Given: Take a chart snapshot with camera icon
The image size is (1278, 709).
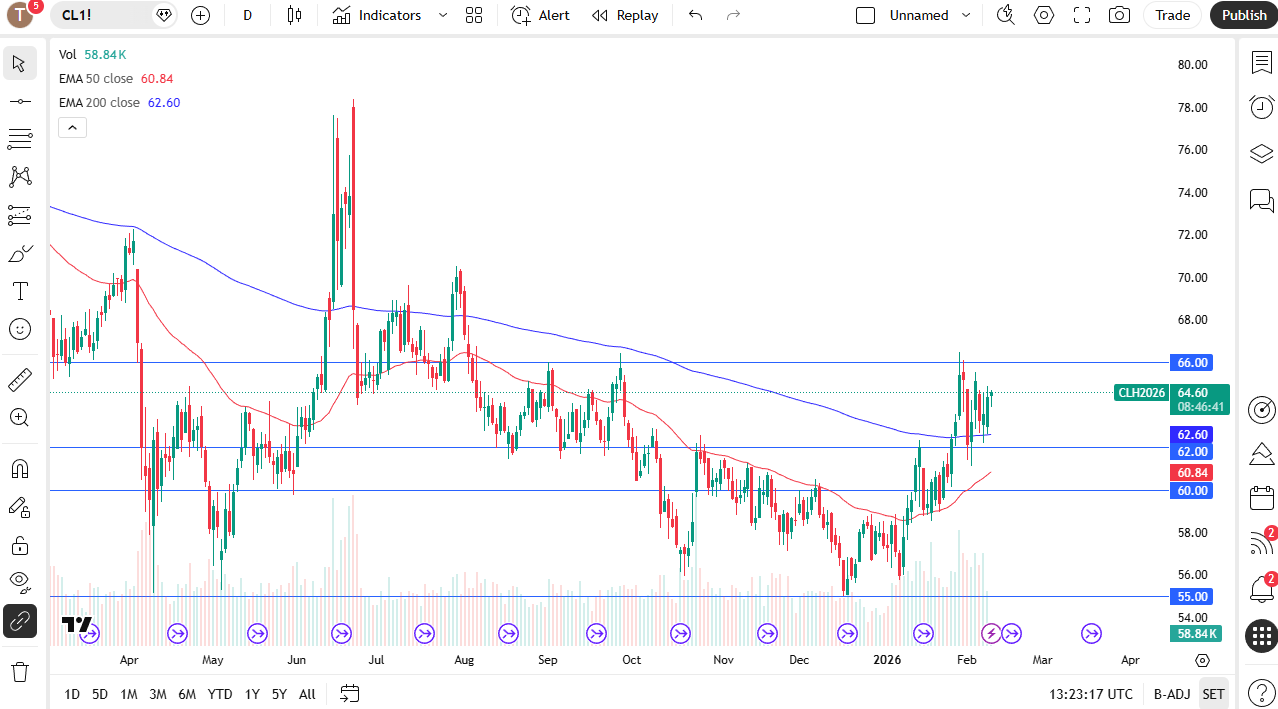Looking at the screenshot, I should (1120, 15).
